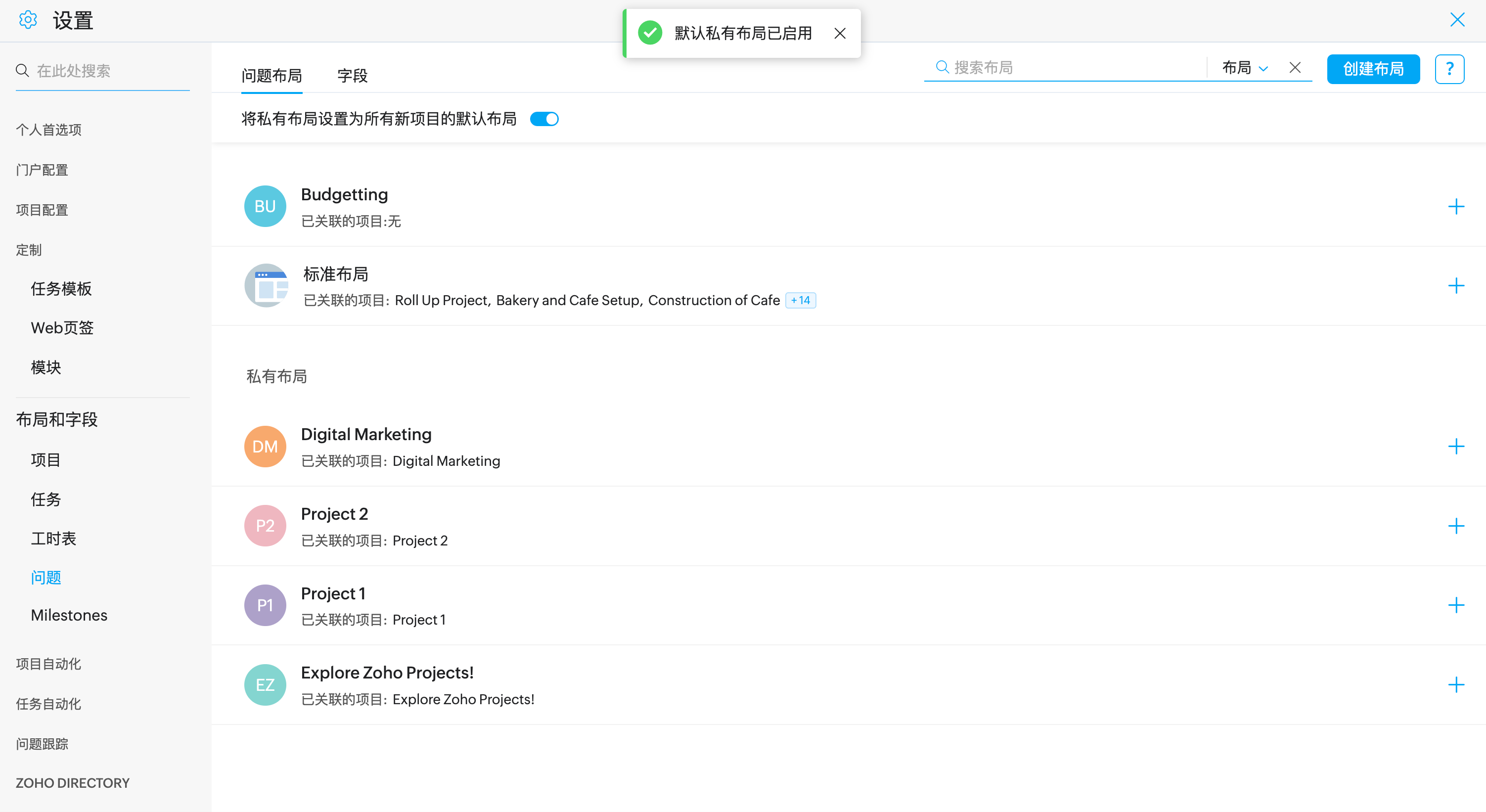Select the 问题布局 tab

[271, 76]
